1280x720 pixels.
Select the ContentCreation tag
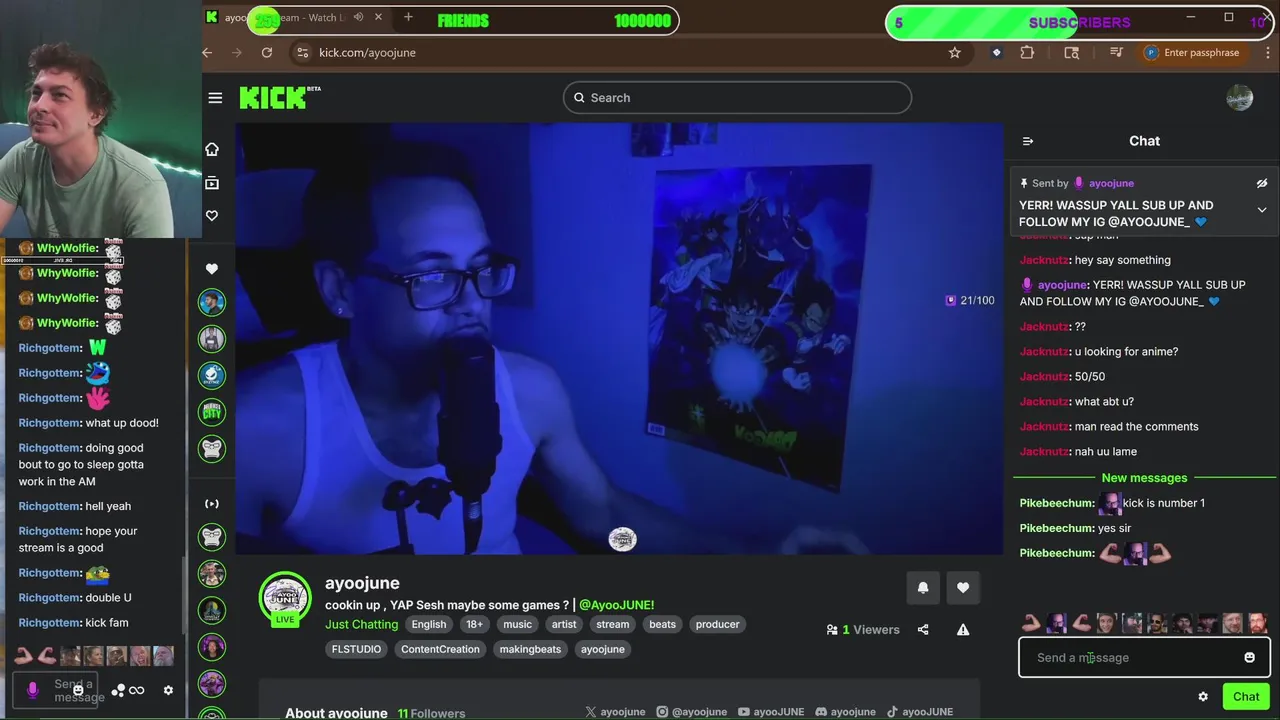click(x=440, y=649)
